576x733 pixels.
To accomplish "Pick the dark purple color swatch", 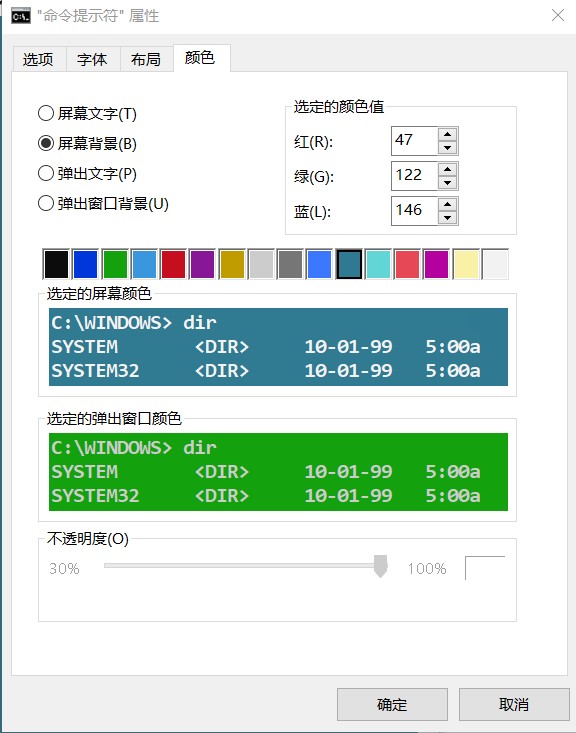I will click(202, 264).
